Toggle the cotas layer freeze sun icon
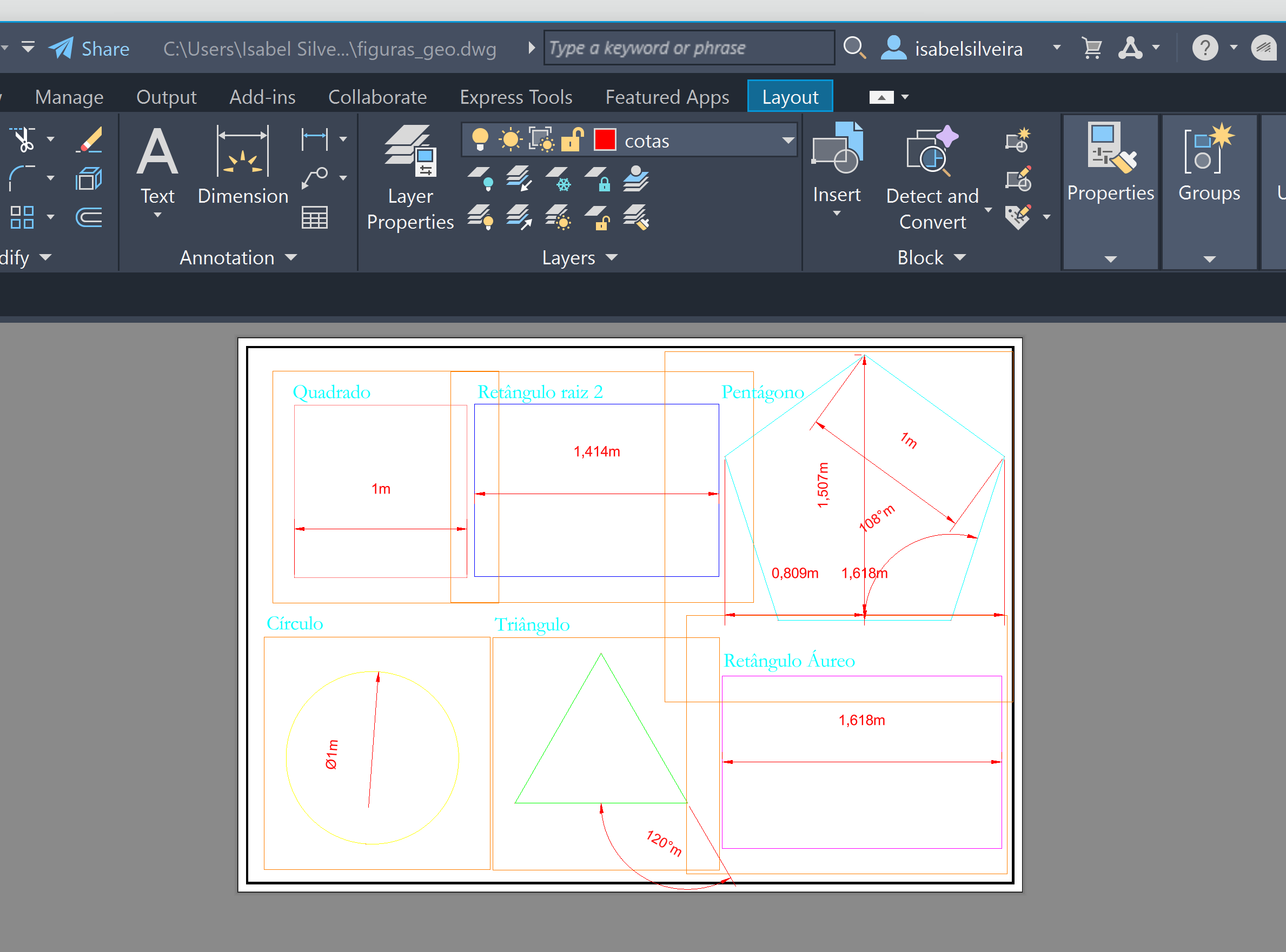The width and height of the screenshot is (1286, 952). pos(510,140)
